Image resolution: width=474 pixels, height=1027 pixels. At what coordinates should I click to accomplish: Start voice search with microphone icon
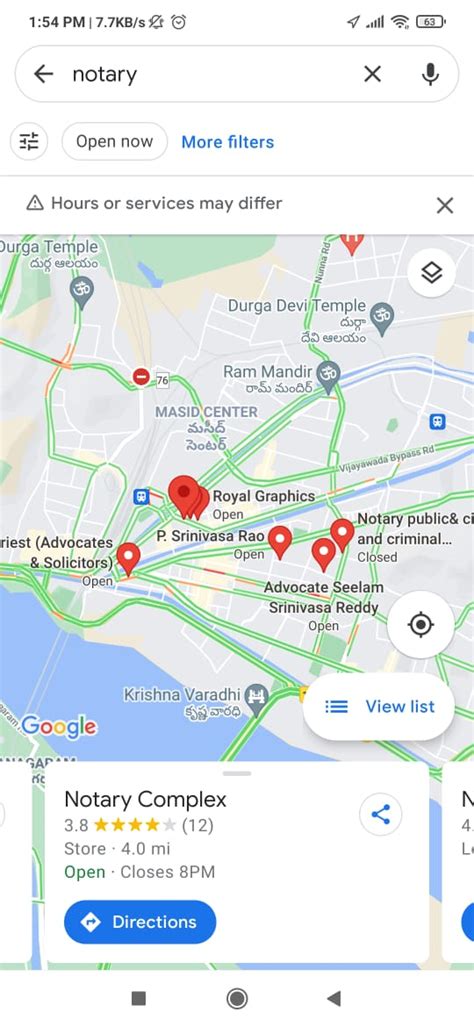click(x=430, y=74)
